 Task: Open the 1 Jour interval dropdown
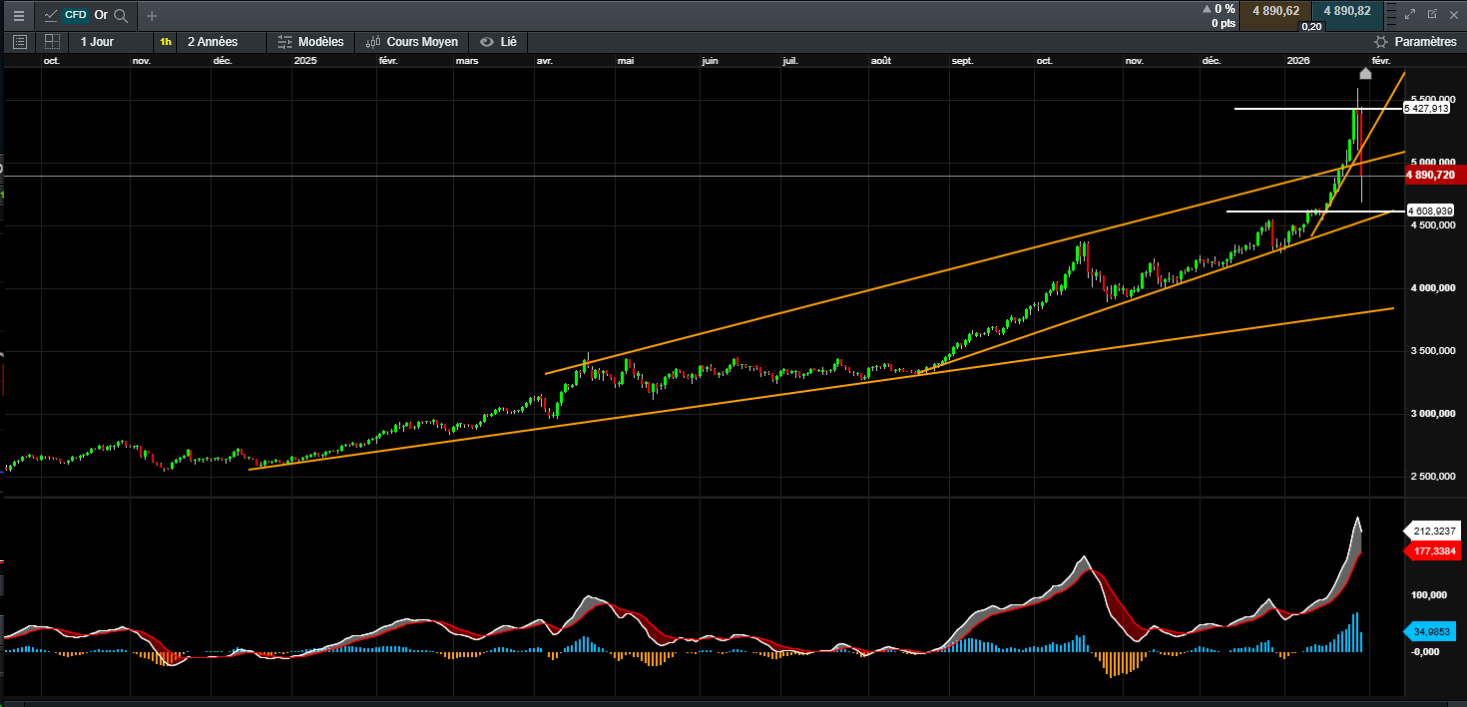tap(97, 42)
